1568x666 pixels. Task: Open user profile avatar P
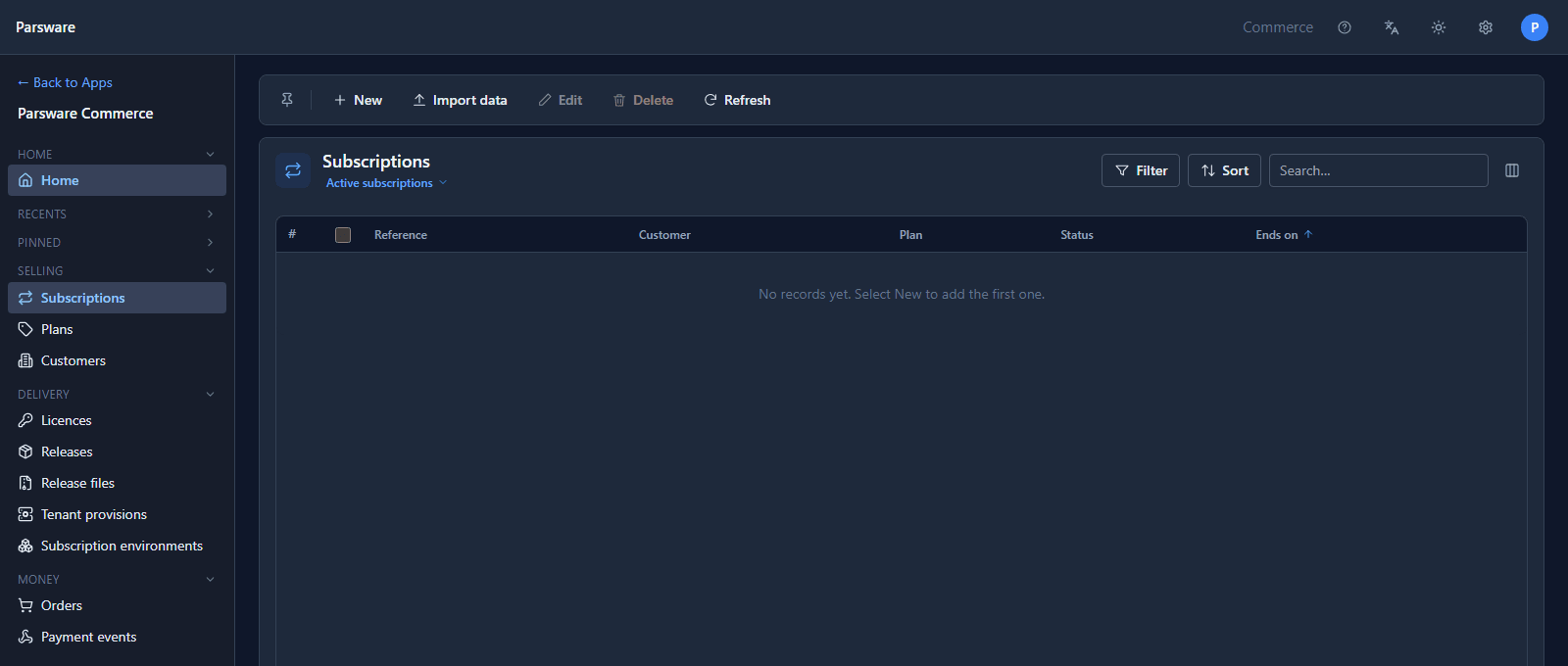coord(1535,27)
